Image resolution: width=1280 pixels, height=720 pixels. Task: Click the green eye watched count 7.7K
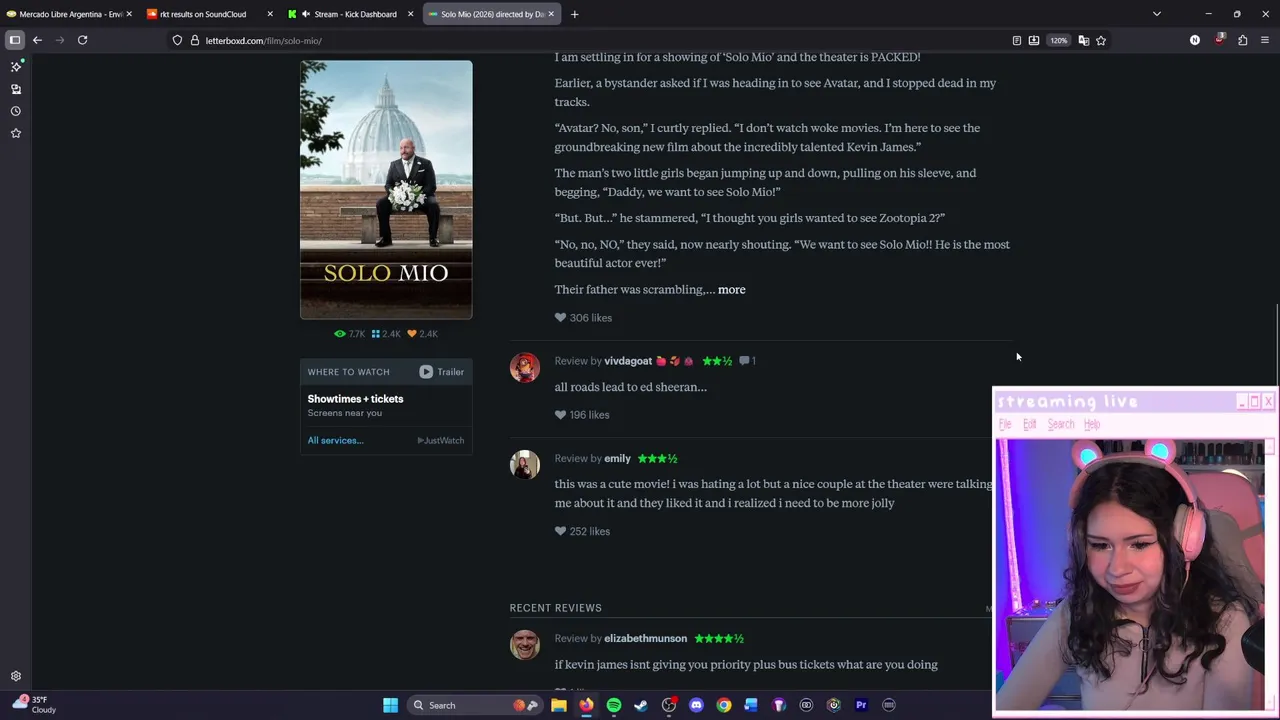[x=349, y=334]
